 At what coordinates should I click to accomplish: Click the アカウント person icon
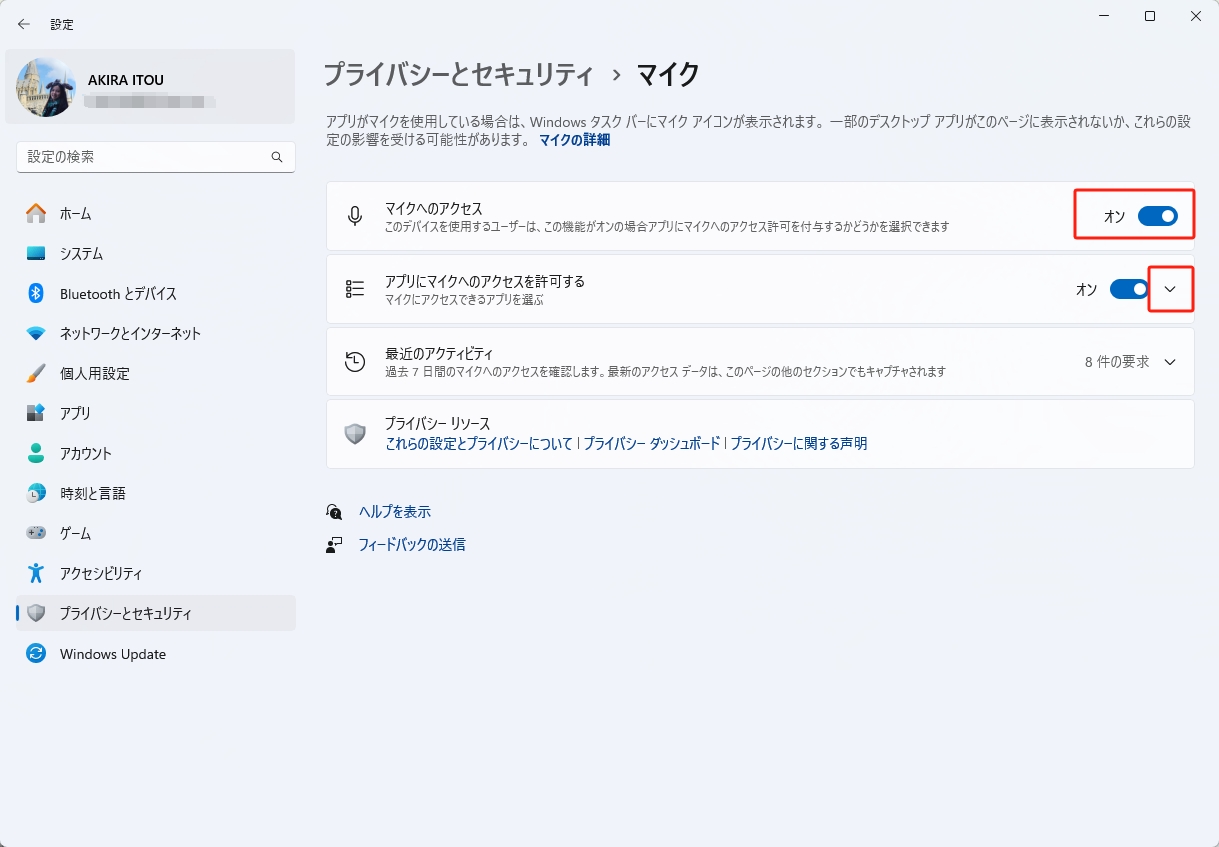click(x=36, y=453)
